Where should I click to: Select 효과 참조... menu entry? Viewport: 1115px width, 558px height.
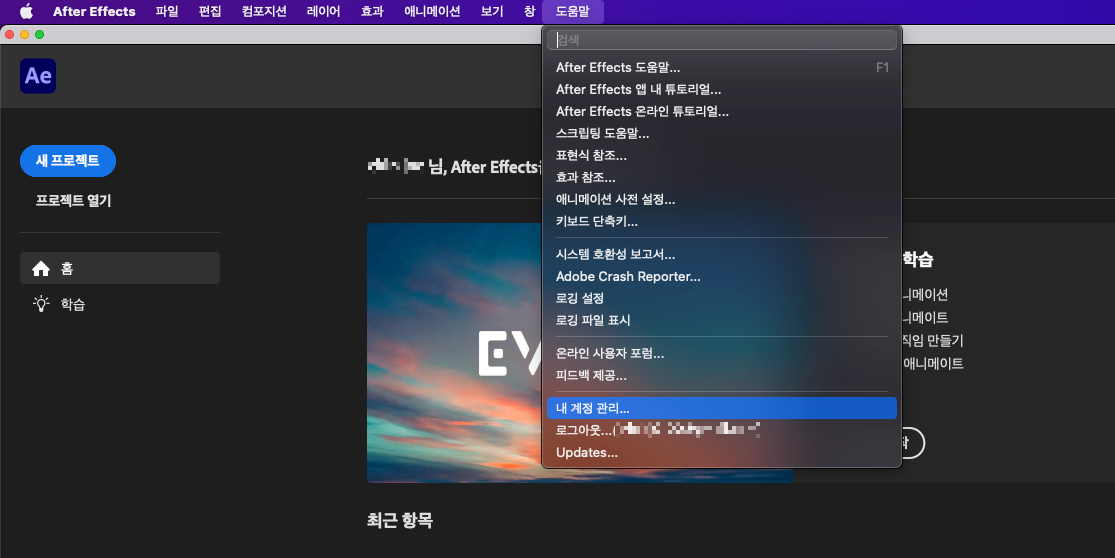[722, 178]
